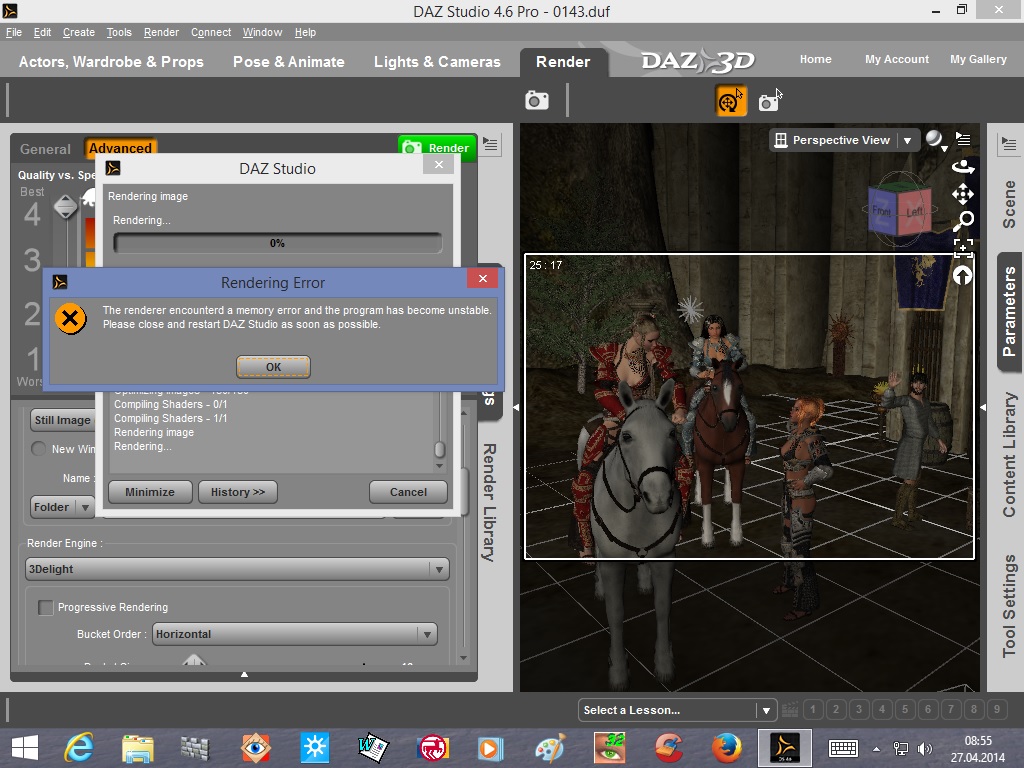The height and width of the screenshot is (768, 1024).
Task: Switch to Lights & Cameras tab
Action: click(437, 61)
